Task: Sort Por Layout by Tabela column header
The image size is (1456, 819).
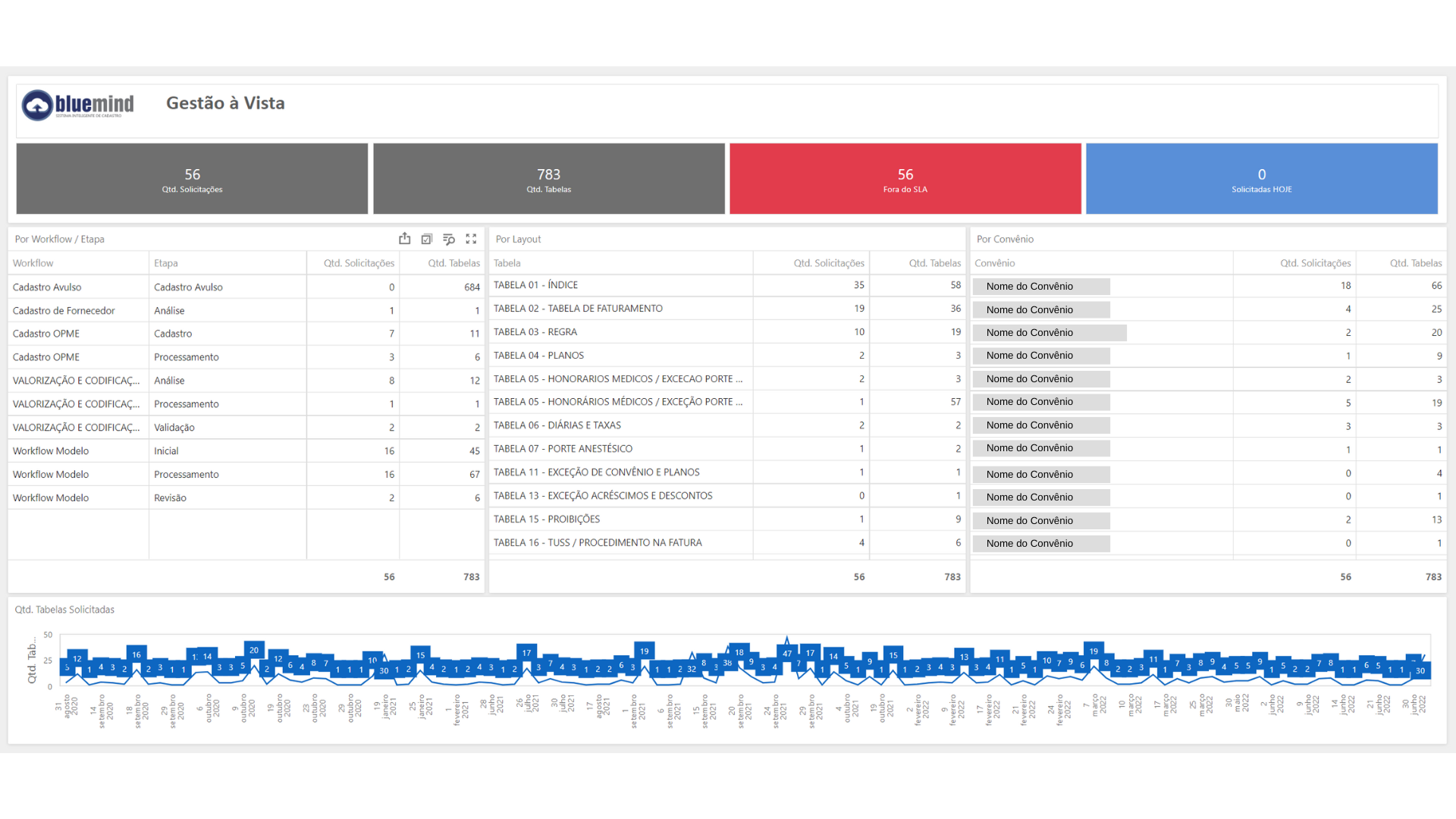Action: click(507, 263)
